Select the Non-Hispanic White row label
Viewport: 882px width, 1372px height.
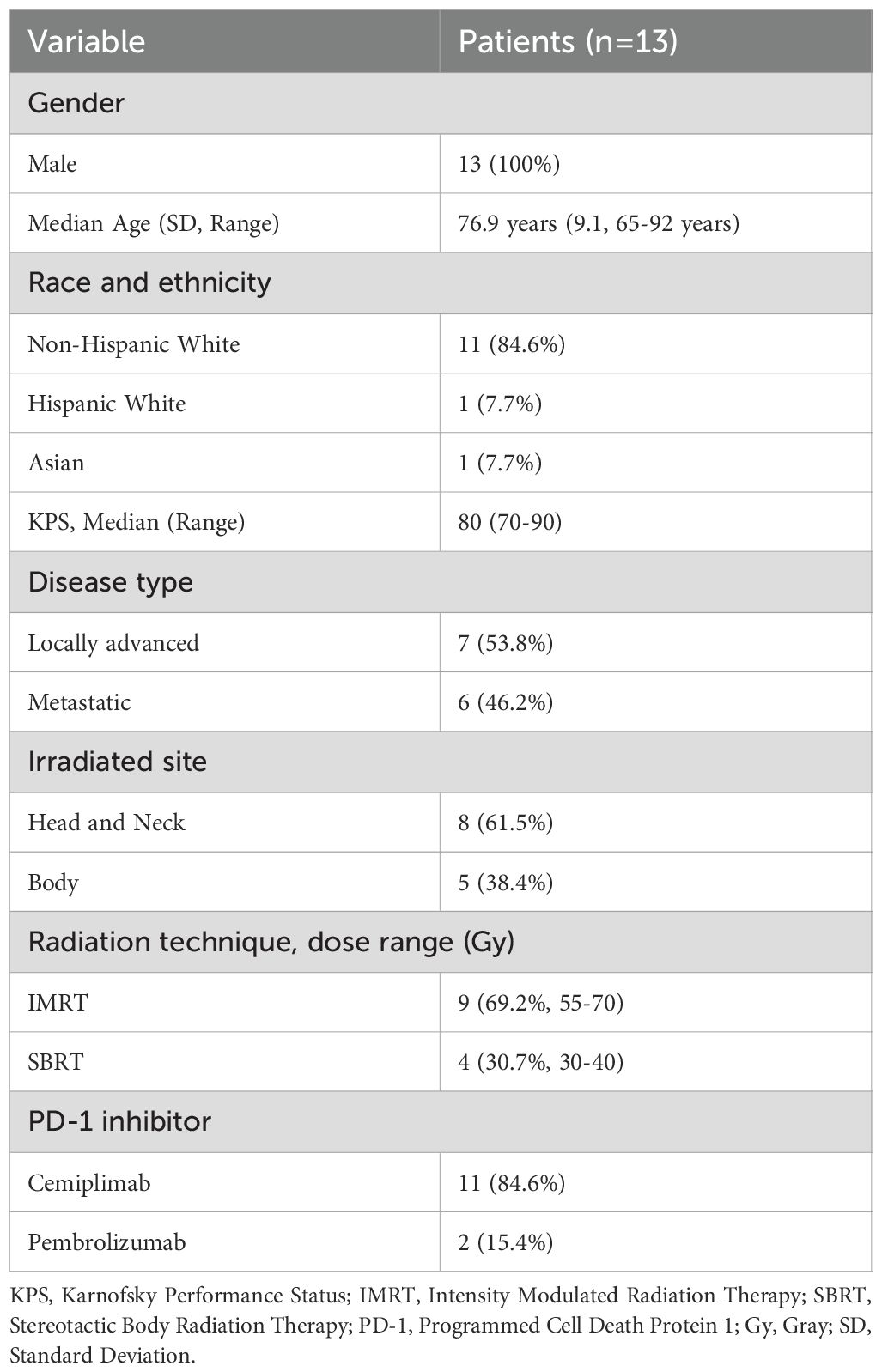coord(133,343)
